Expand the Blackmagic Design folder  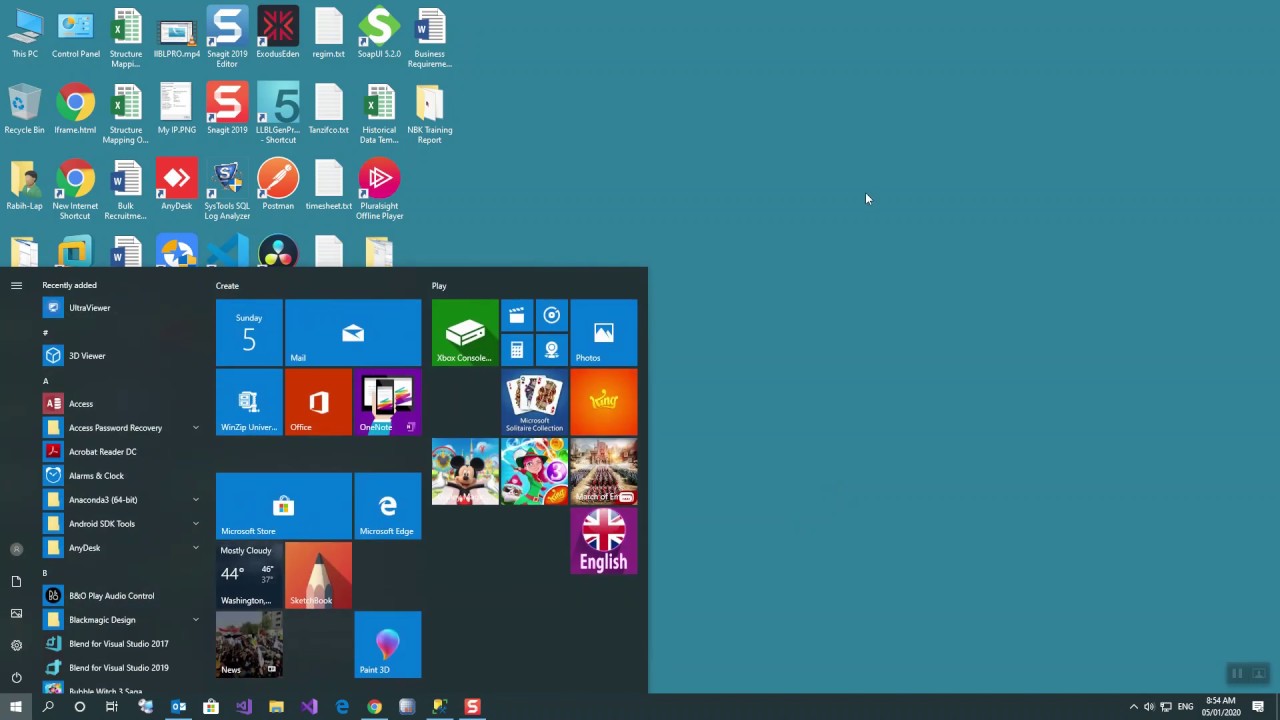pyautogui.click(x=122, y=620)
